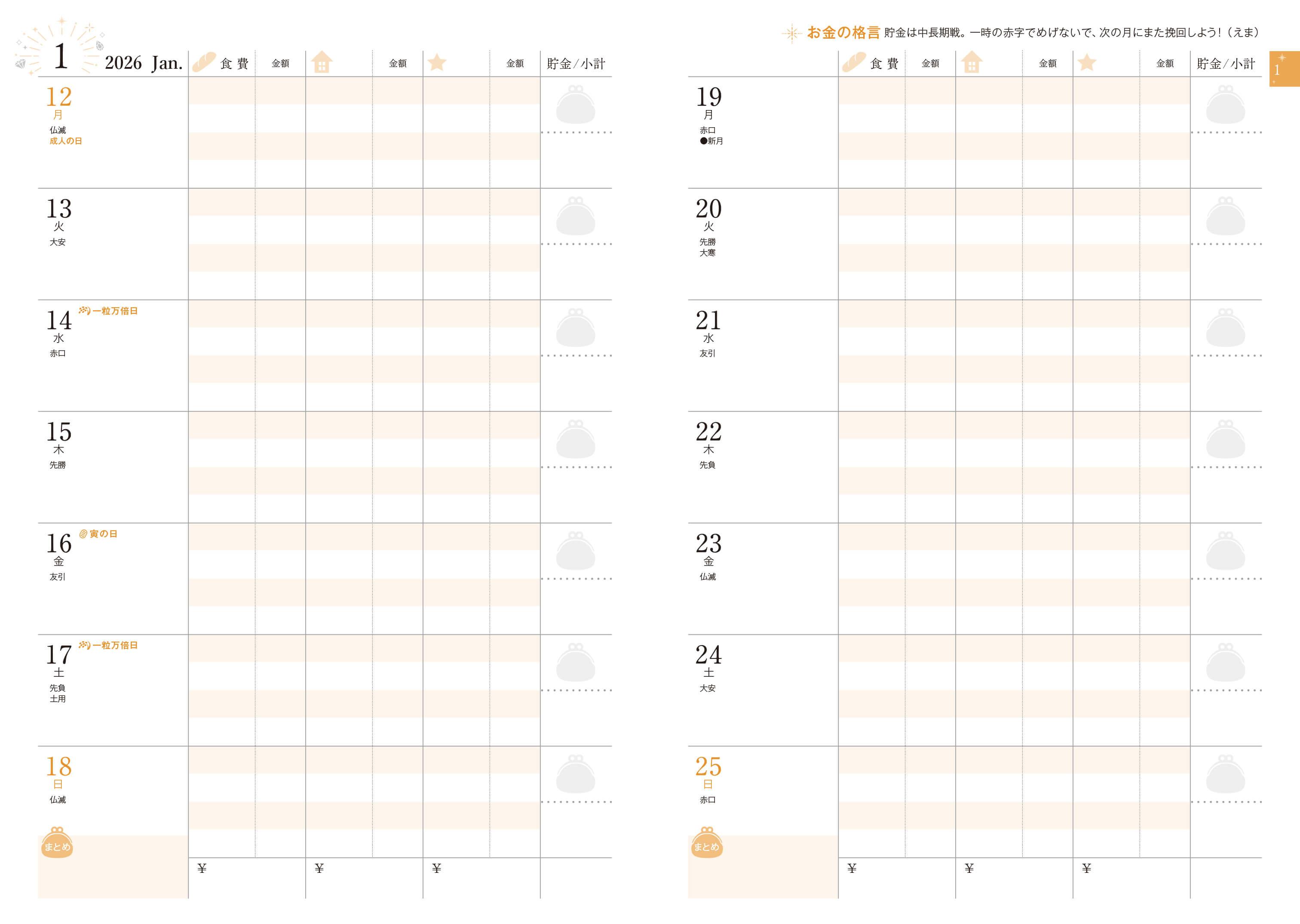This screenshot has height=924, width=1300.
Task: Click the 2026 Jan. title in the header
Action: pyautogui.click(x=144, y=63)
